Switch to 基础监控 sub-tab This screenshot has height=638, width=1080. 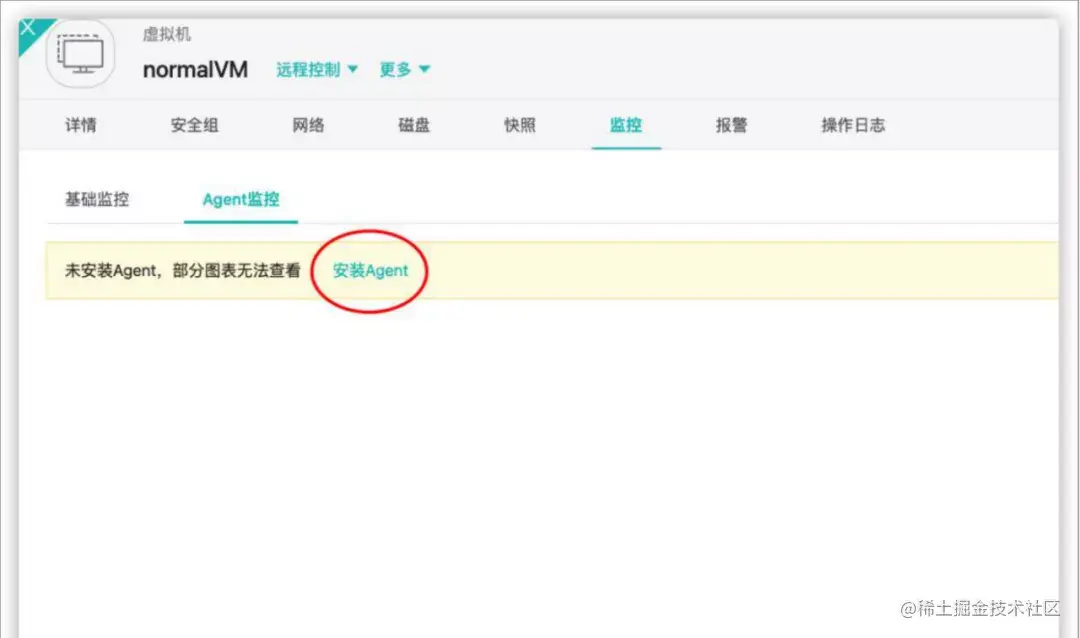pyautogui.click(x=97, y=199)
